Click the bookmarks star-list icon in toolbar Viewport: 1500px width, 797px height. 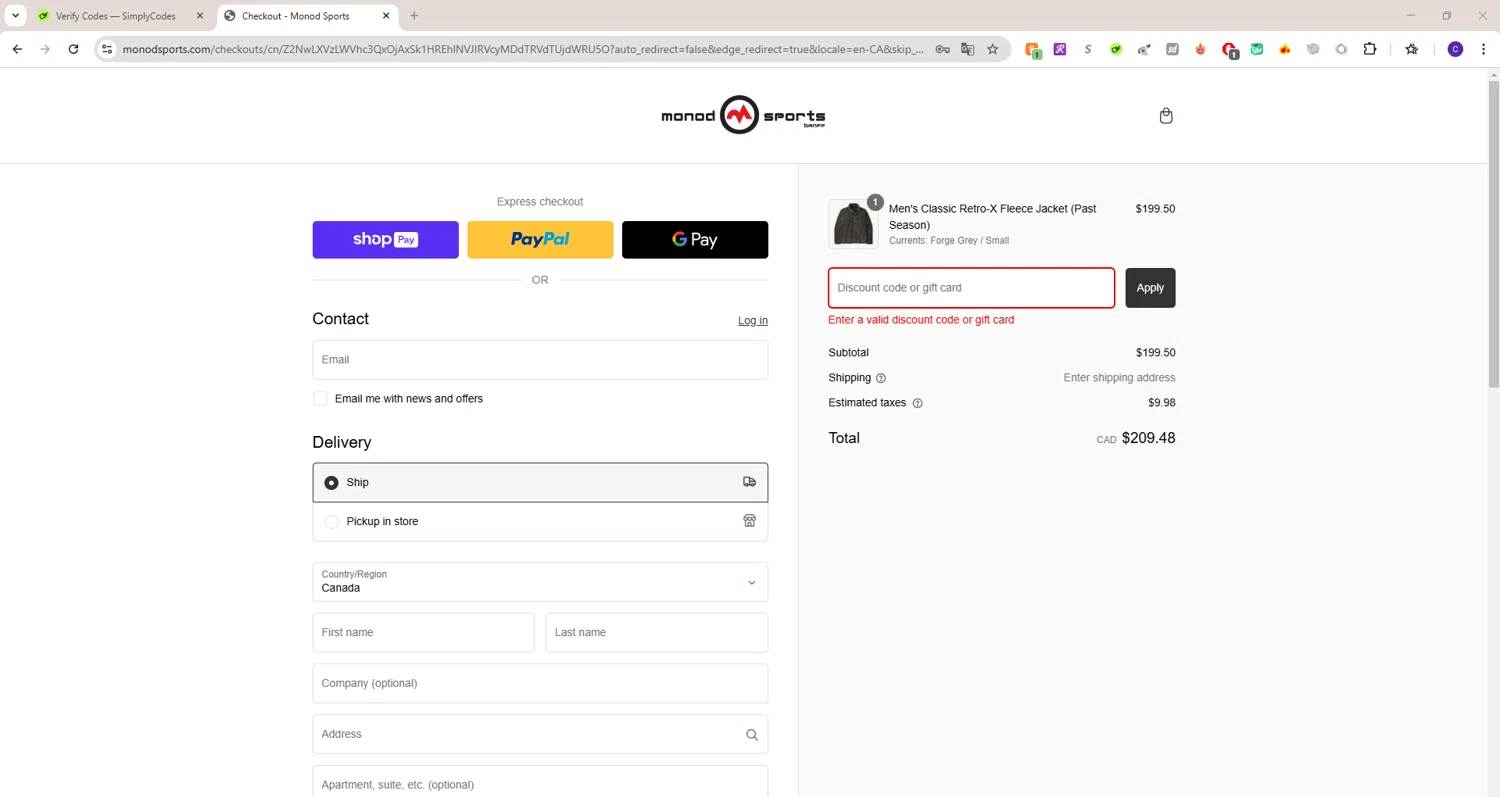1411,49
